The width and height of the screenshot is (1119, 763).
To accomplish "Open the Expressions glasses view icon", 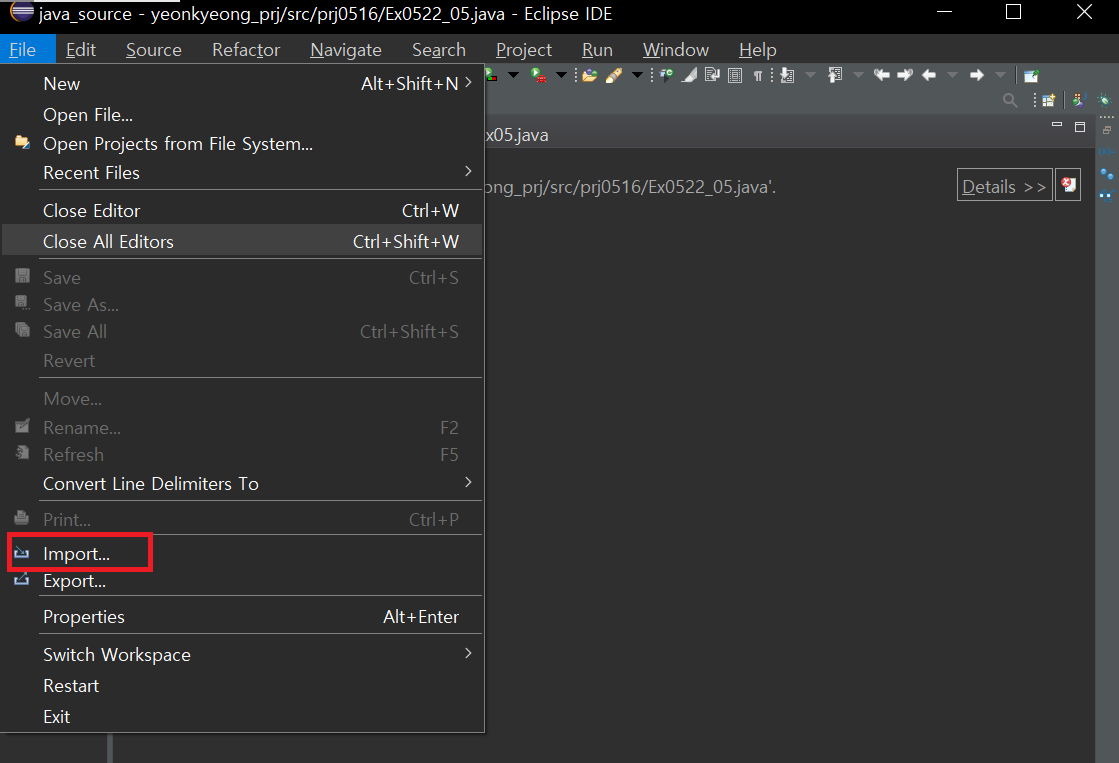I will pos(1107,195).
